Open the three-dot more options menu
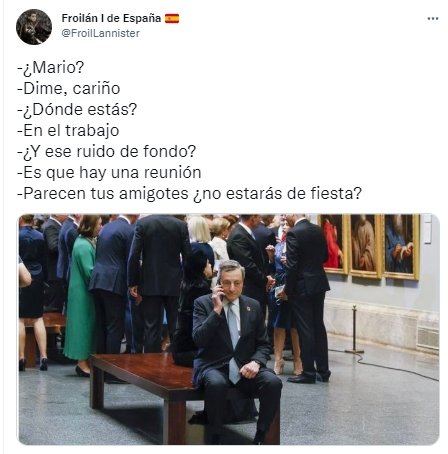This screenshot has height=454, width=448. [432, 19]
